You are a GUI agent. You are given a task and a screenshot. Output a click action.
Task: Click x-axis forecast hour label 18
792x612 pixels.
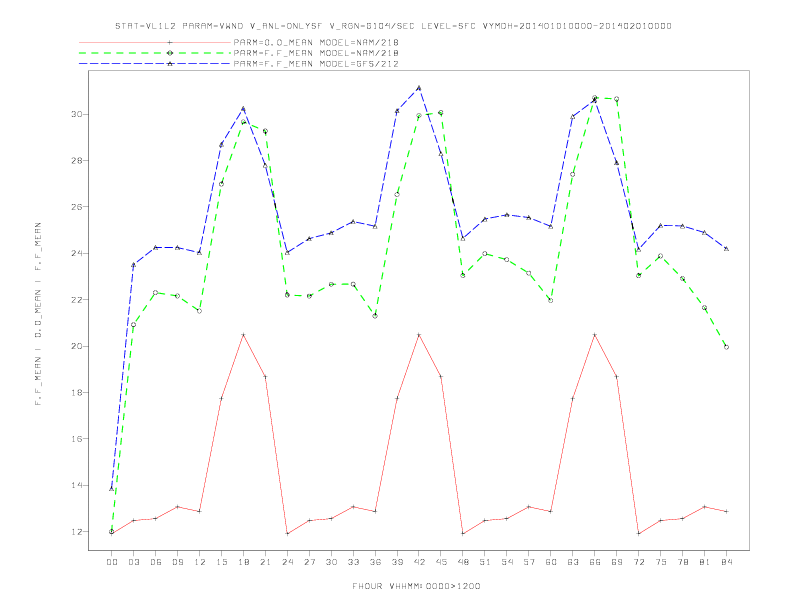[x=243, y=562]
